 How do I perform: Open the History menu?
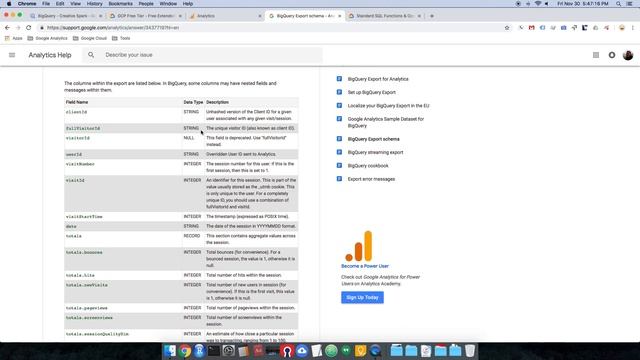[x=94, y=4]
